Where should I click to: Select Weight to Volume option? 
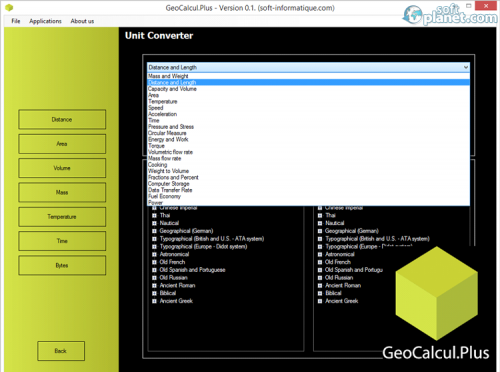coord(308,171)
